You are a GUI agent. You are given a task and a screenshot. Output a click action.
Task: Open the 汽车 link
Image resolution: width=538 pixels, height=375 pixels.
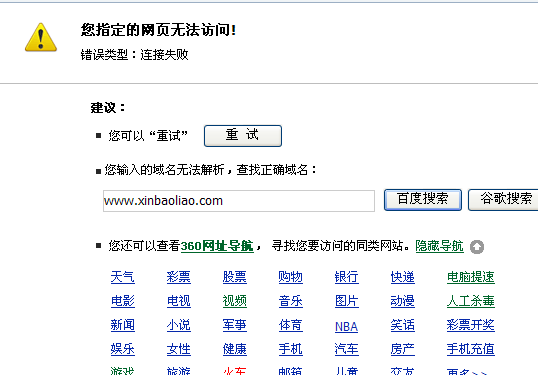pos(347,349)
